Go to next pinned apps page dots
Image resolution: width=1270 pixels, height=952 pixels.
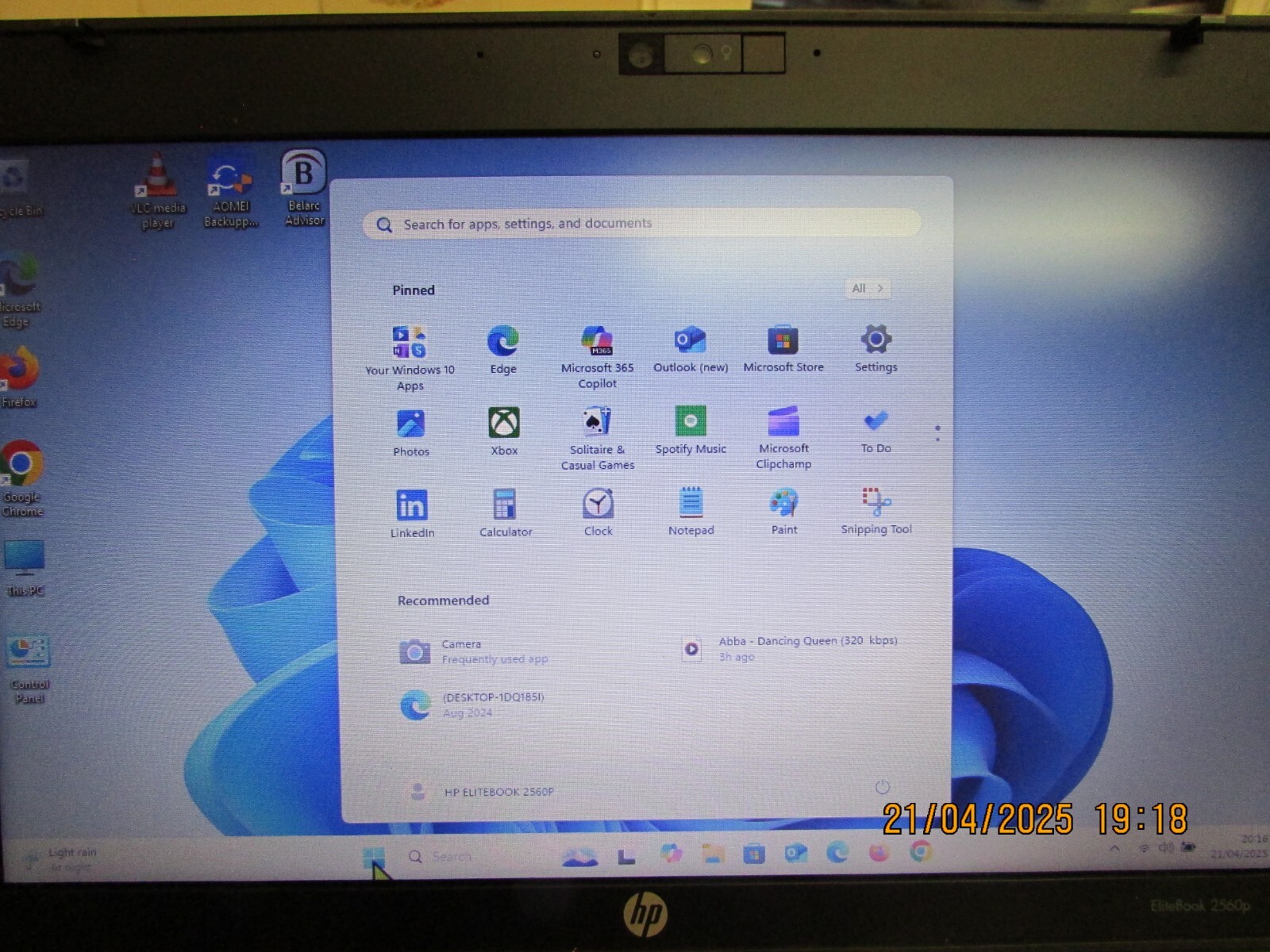pos(937,433)
